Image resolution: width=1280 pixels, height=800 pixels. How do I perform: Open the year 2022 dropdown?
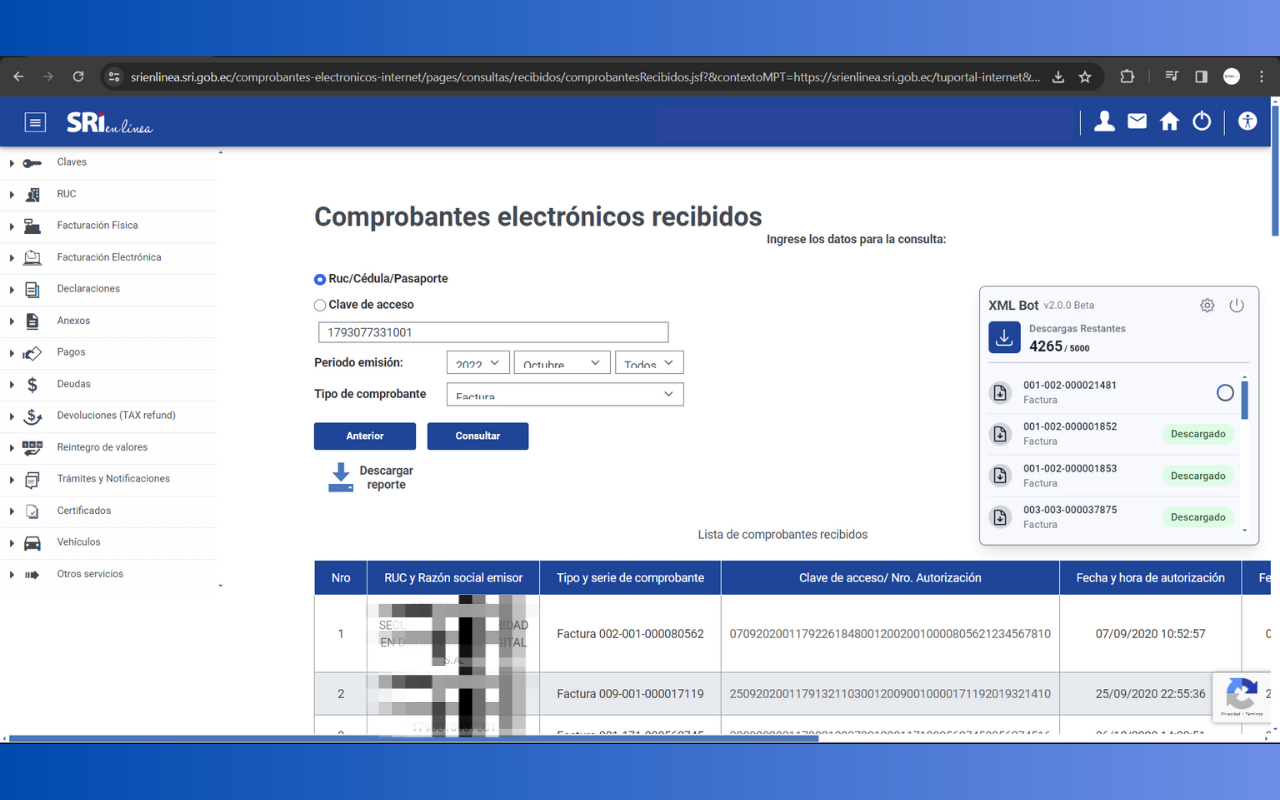pos(478,363)
